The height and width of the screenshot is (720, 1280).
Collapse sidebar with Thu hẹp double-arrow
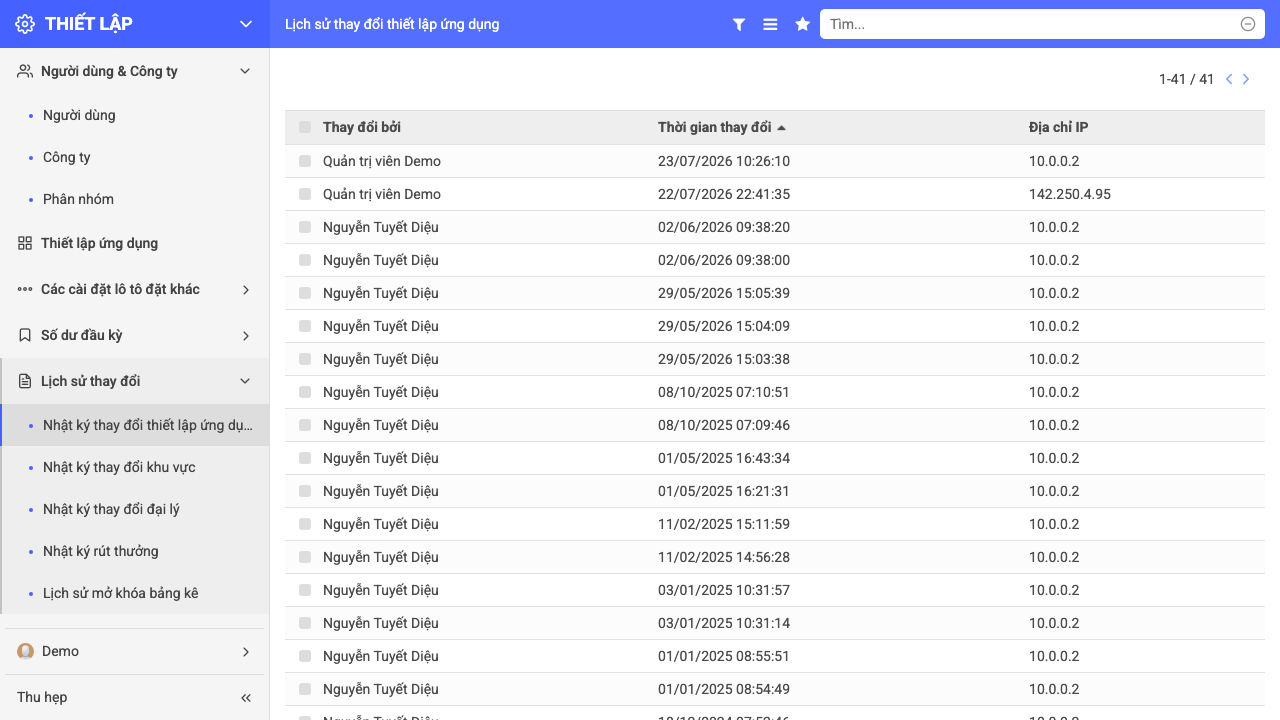coord(246,697)
